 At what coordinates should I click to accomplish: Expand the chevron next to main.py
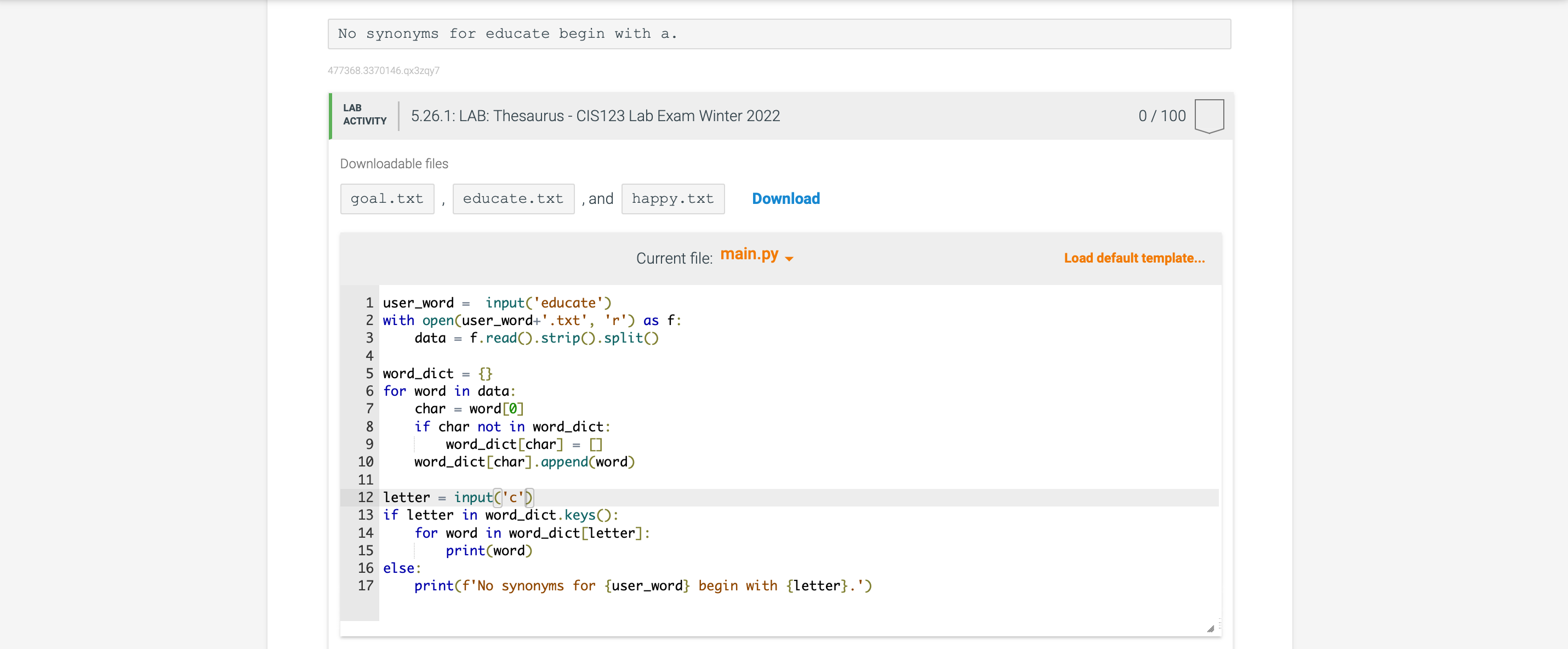[x=789, y=259]
